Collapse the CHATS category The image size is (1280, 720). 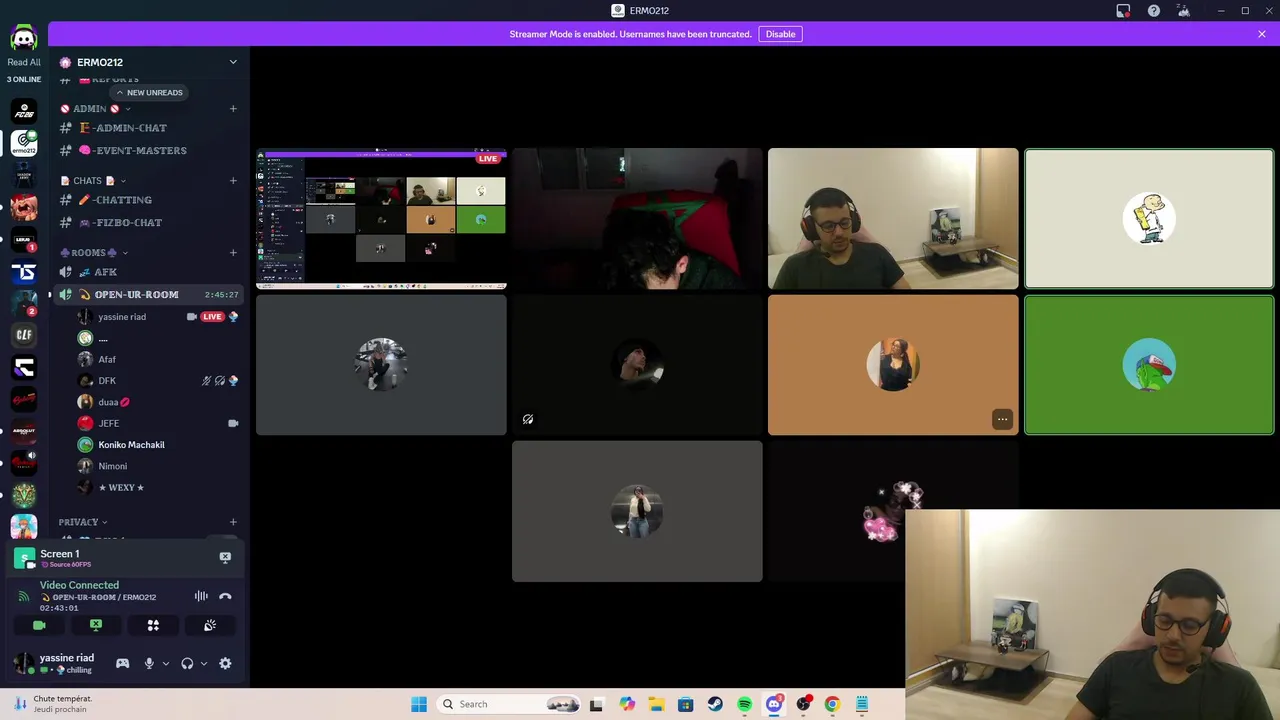91,181
